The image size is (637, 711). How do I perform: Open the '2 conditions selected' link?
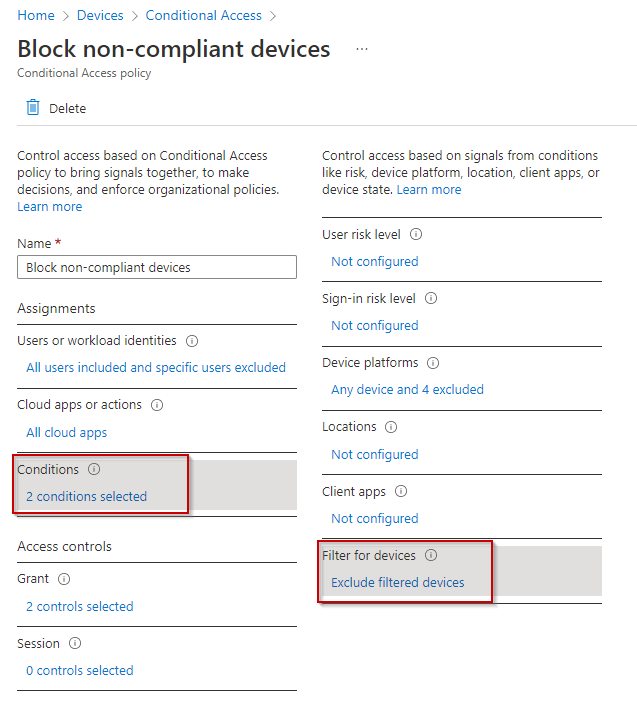click(x=87, y=496)
